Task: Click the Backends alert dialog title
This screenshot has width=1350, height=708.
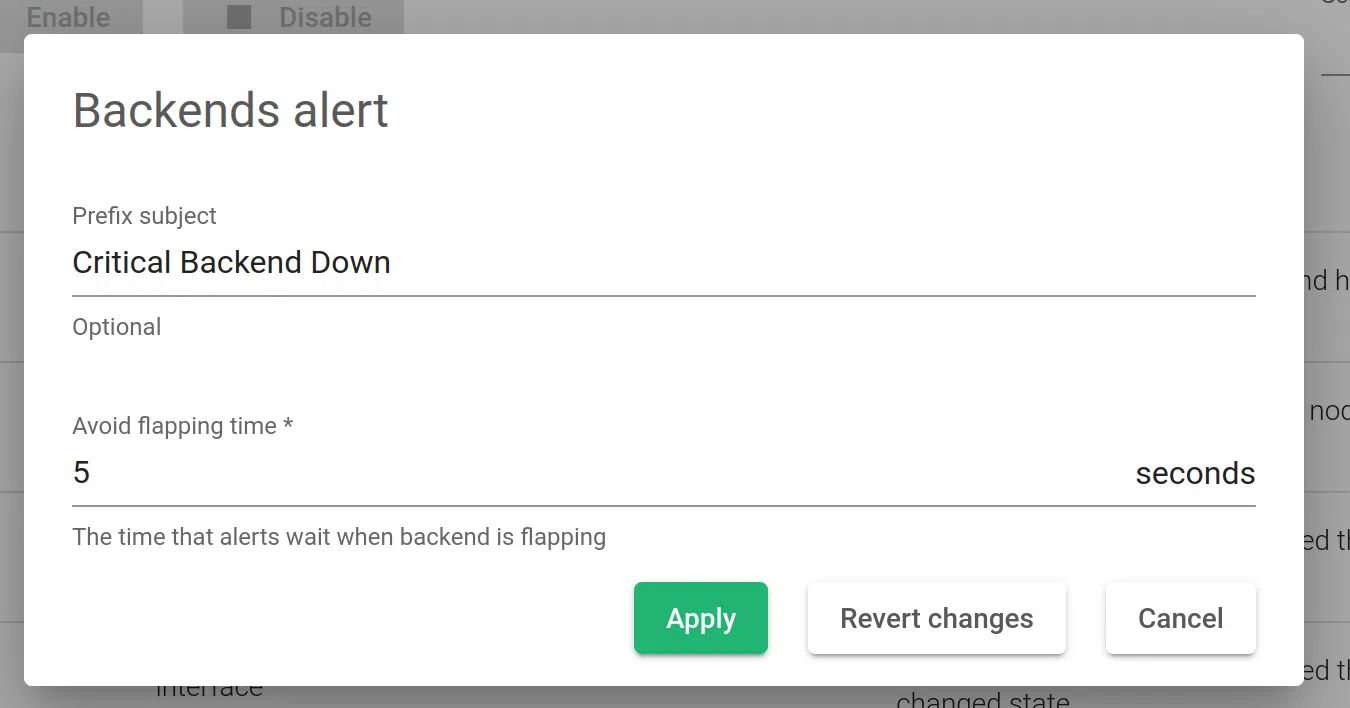Action: click(x=230, y=110)
